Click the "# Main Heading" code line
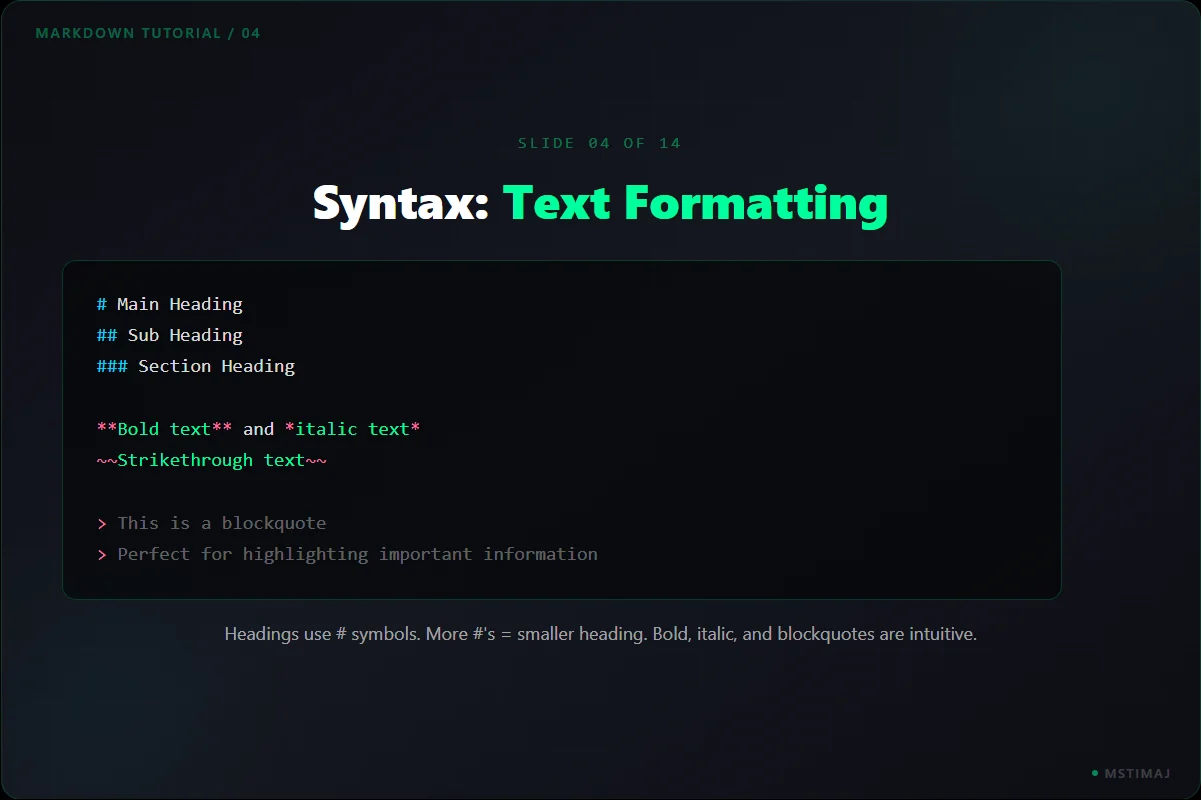1201x800 pixels. coord(170,304)
